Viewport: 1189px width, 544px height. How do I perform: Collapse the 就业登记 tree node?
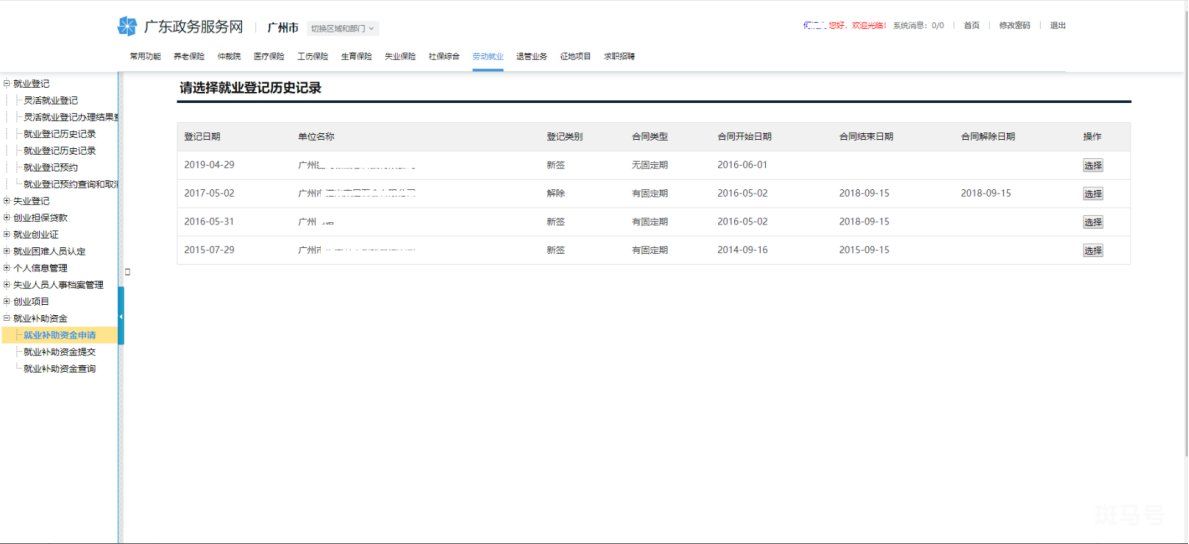7,83
